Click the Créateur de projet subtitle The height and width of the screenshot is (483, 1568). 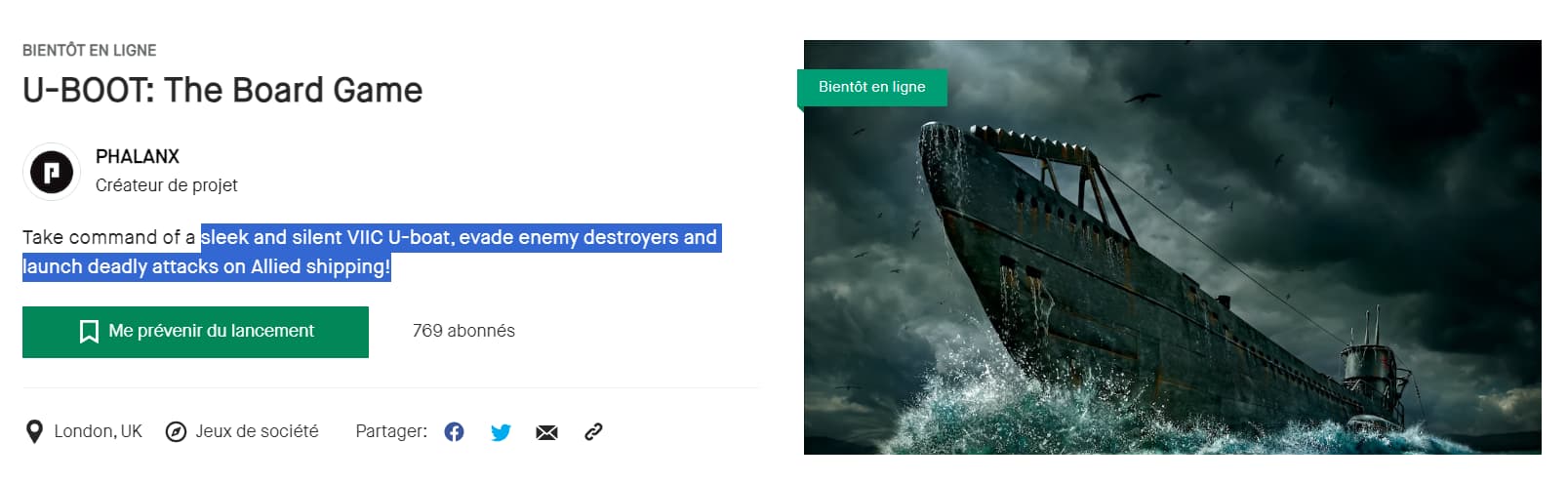pyautogui.click(x=166, y=185)
